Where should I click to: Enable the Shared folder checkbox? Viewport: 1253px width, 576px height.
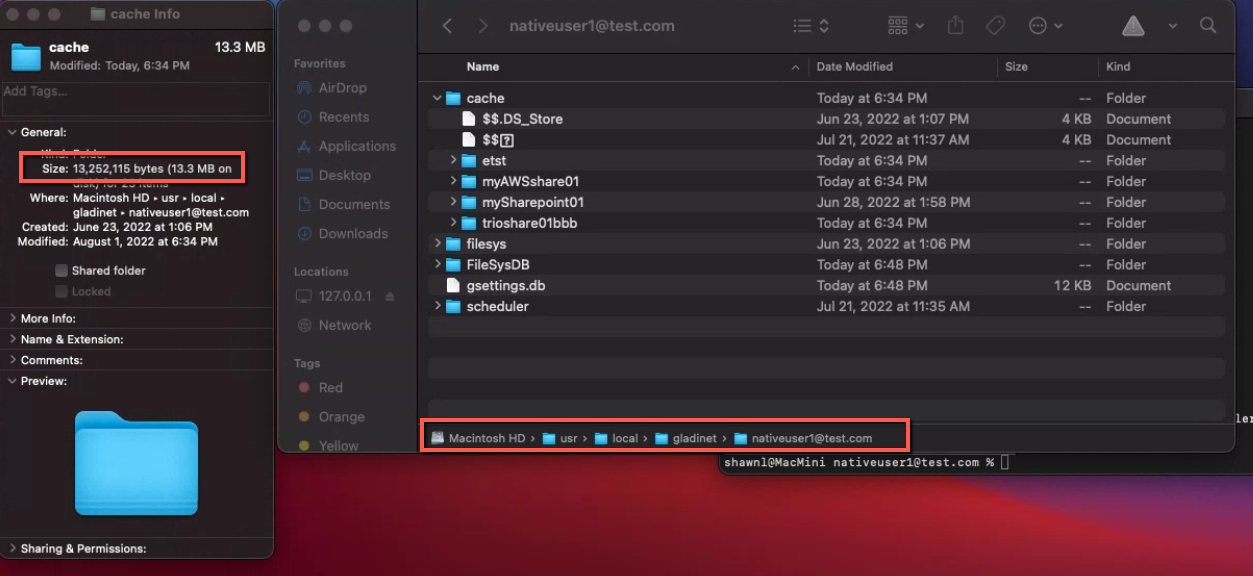pos(62,270)
